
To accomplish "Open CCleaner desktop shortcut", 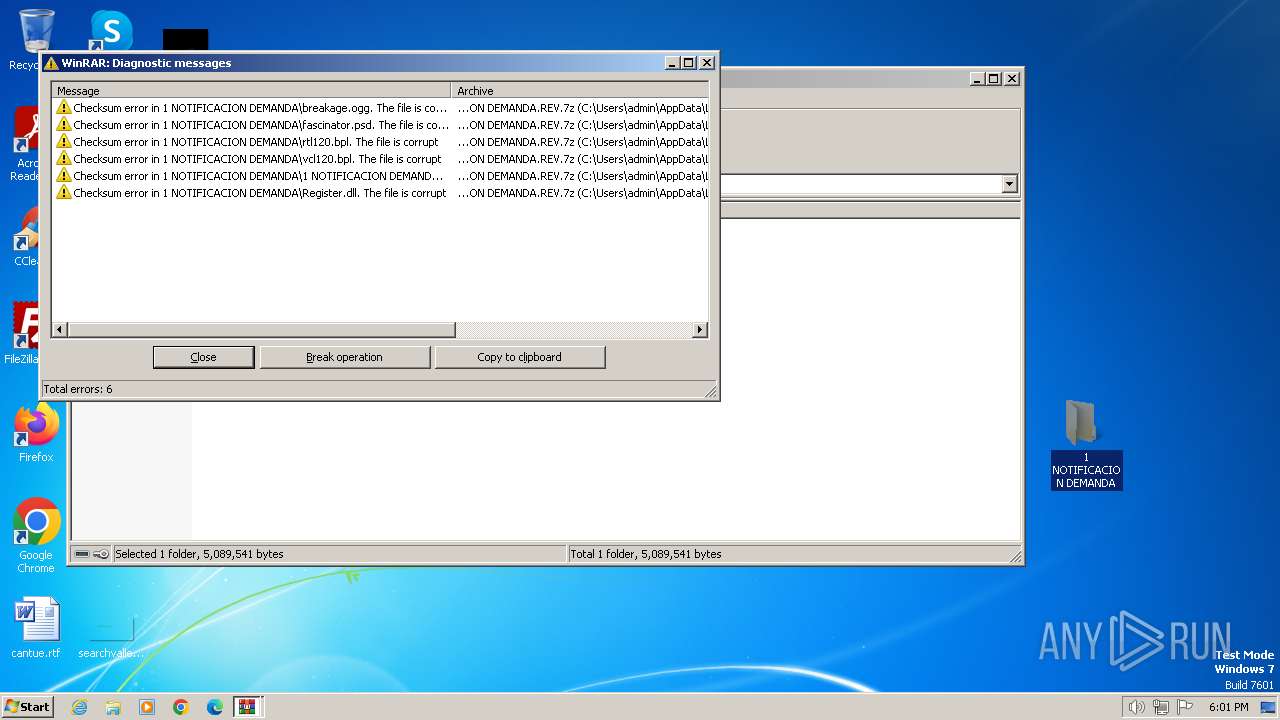I will [x=26, y=237].
